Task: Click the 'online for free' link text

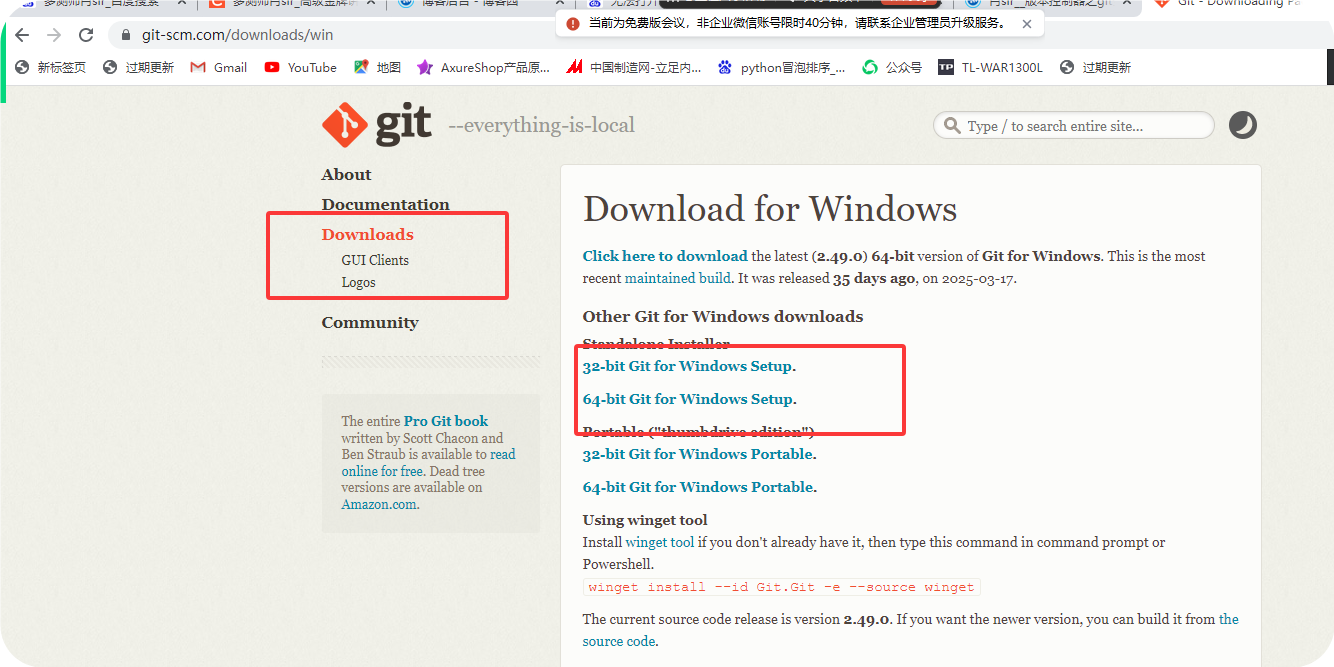Action: (382, 471)
